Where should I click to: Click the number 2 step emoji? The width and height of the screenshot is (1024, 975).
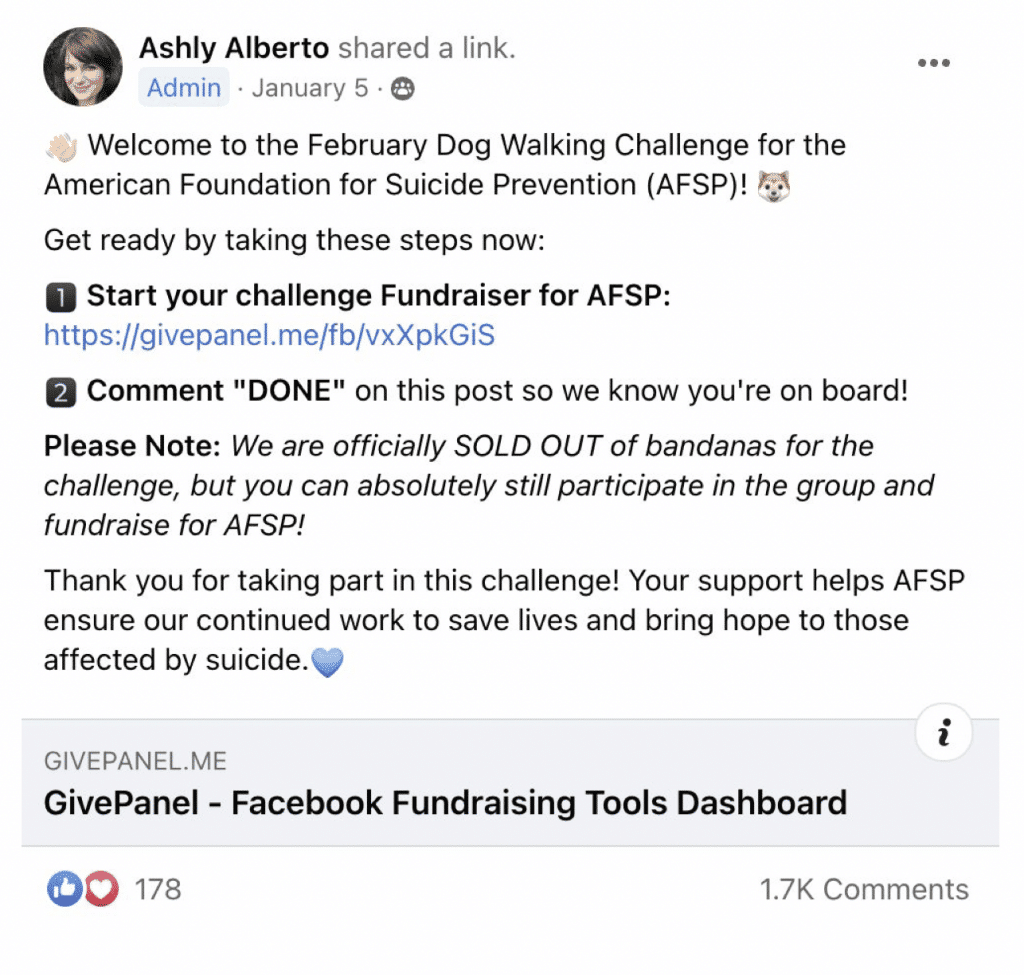[61, 392]
